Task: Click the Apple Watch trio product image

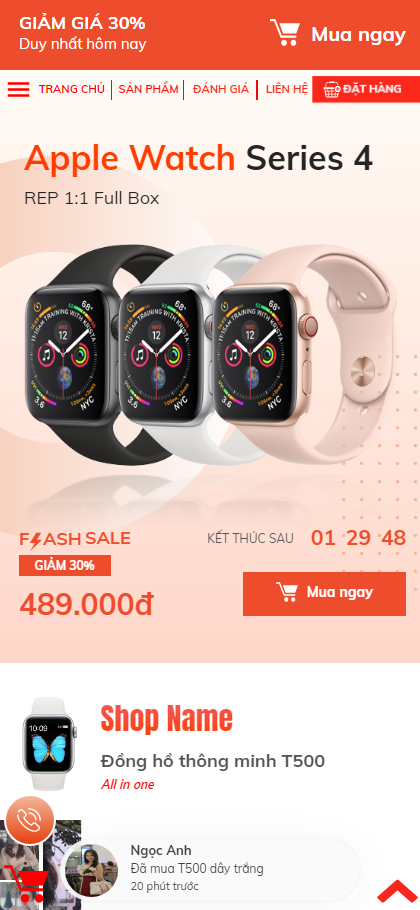Action: (210, 354)
